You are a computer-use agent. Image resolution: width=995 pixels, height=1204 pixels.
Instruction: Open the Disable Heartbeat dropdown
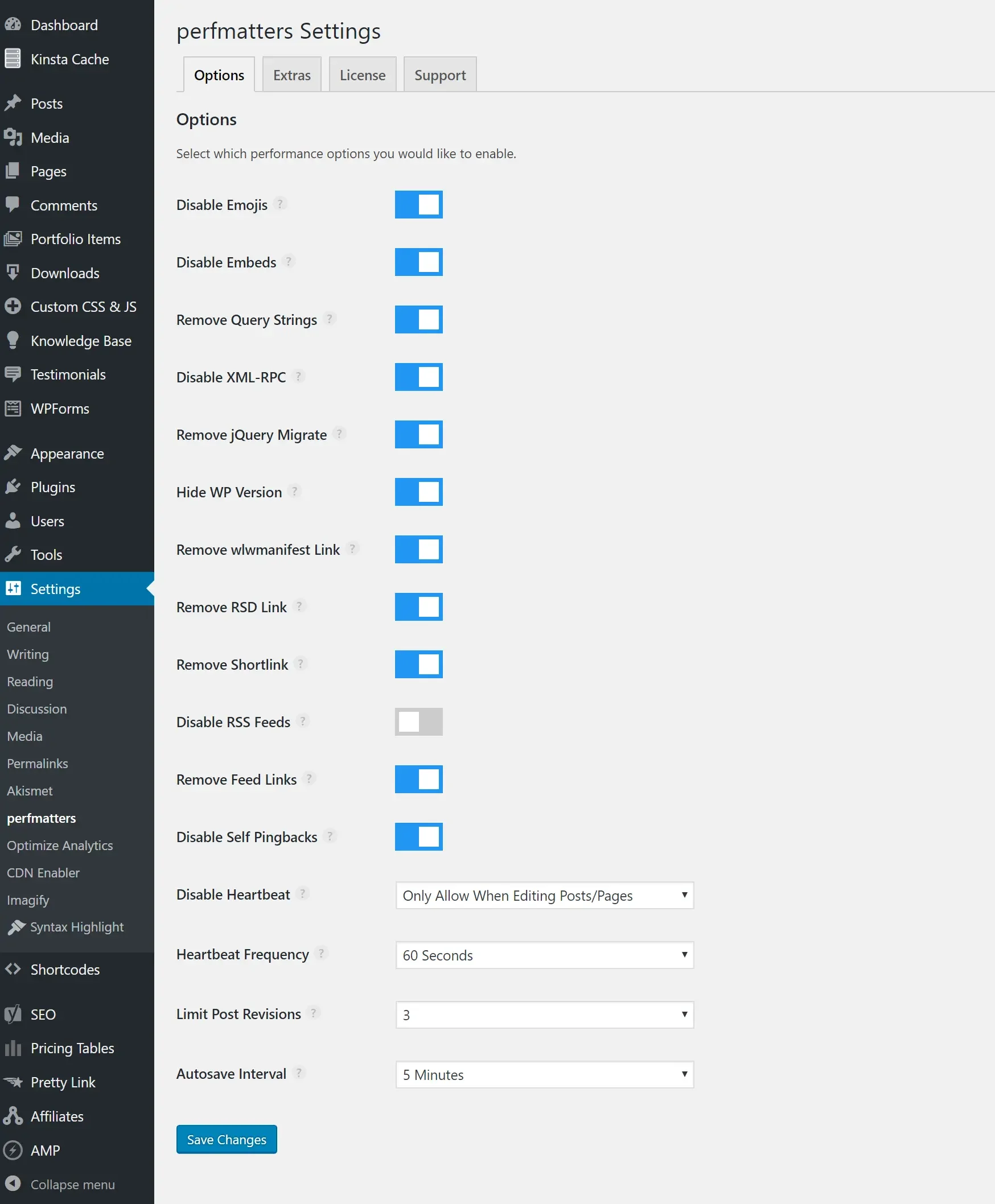point(544,895)
